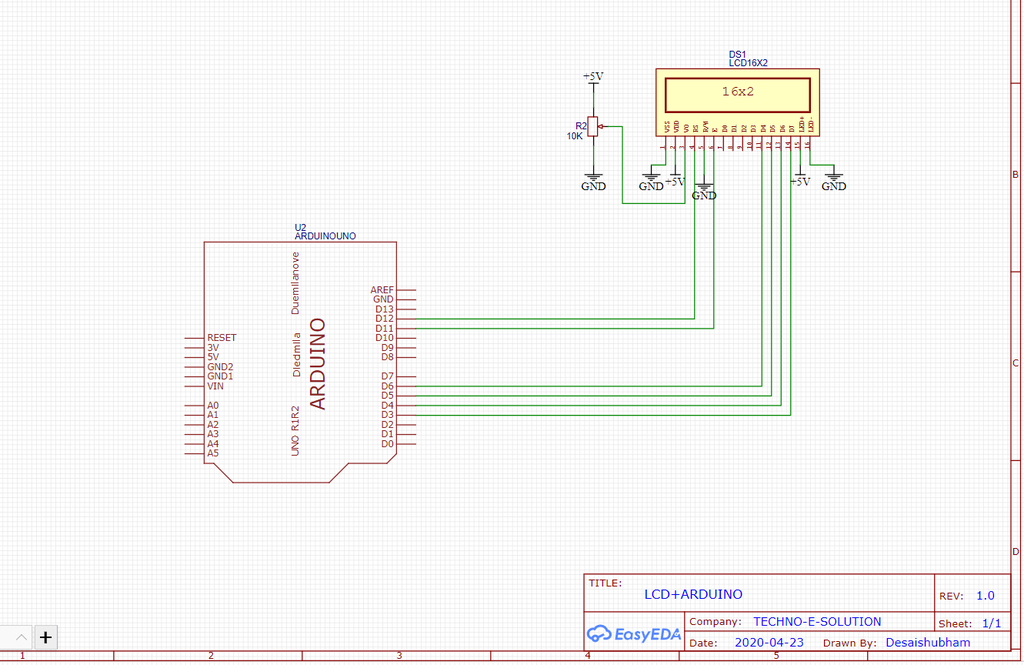Click the GND symbol at LCD's right side
This screenshot has height=665, width=1024.
click(x=833, y=178)
